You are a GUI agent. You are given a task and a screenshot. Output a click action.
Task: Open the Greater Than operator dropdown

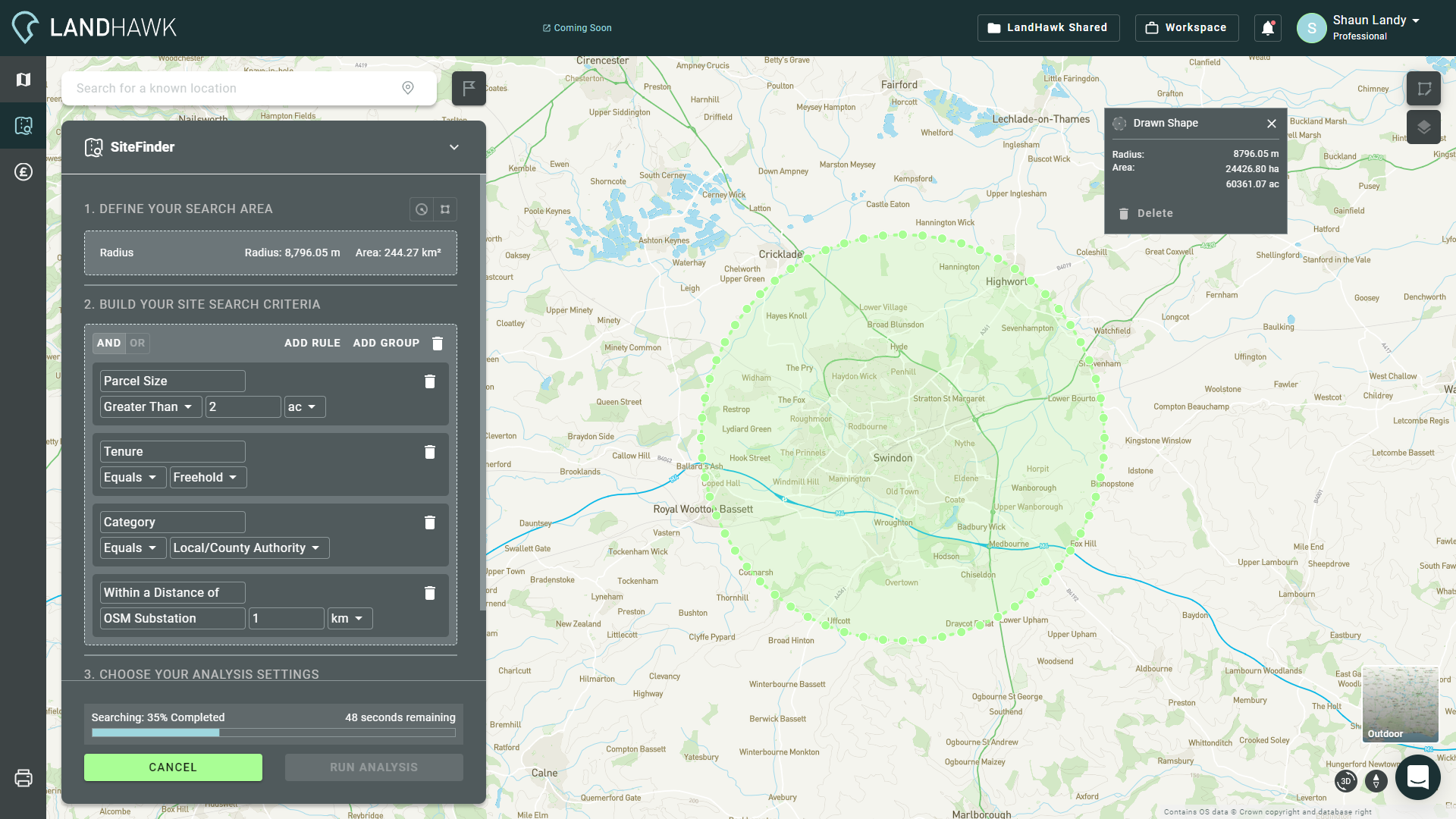click(x=151, y=407)
